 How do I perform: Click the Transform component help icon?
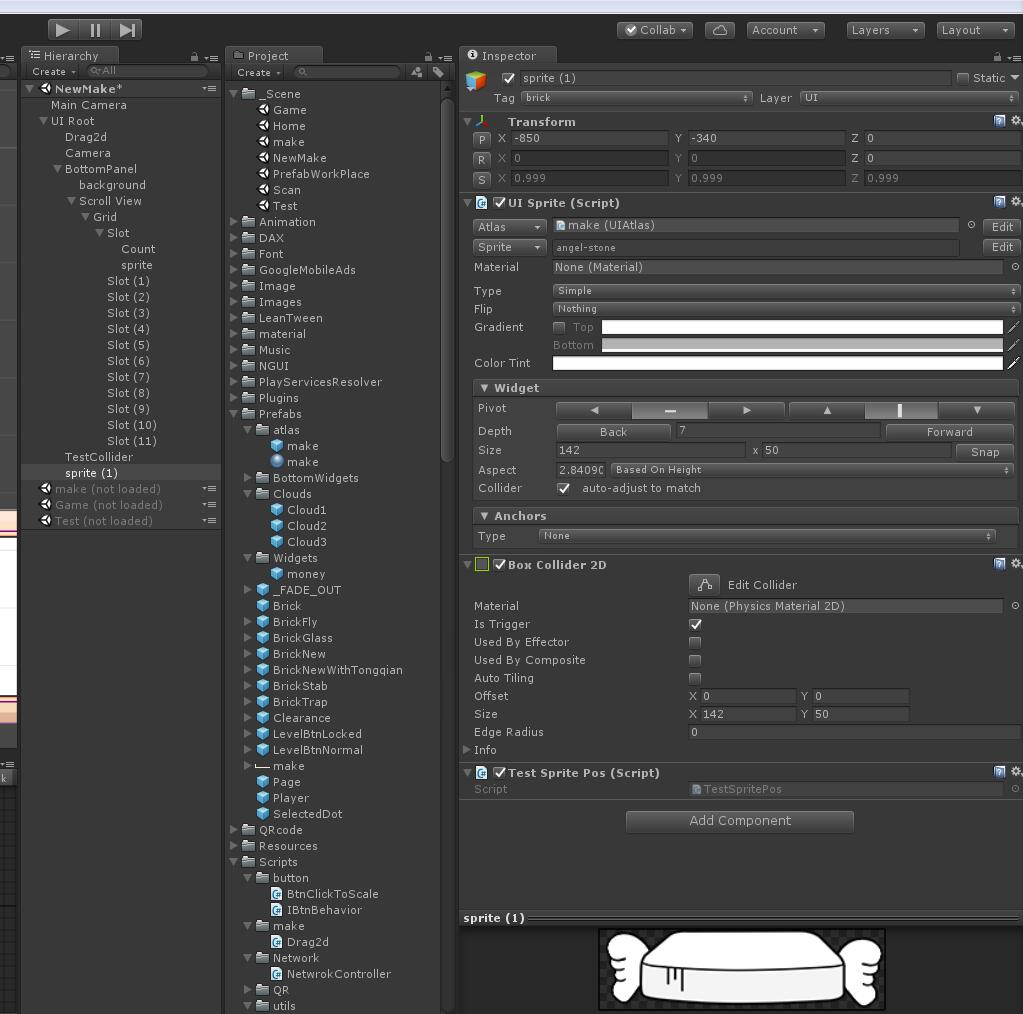pyautogui.click(x=1000, y=121)
